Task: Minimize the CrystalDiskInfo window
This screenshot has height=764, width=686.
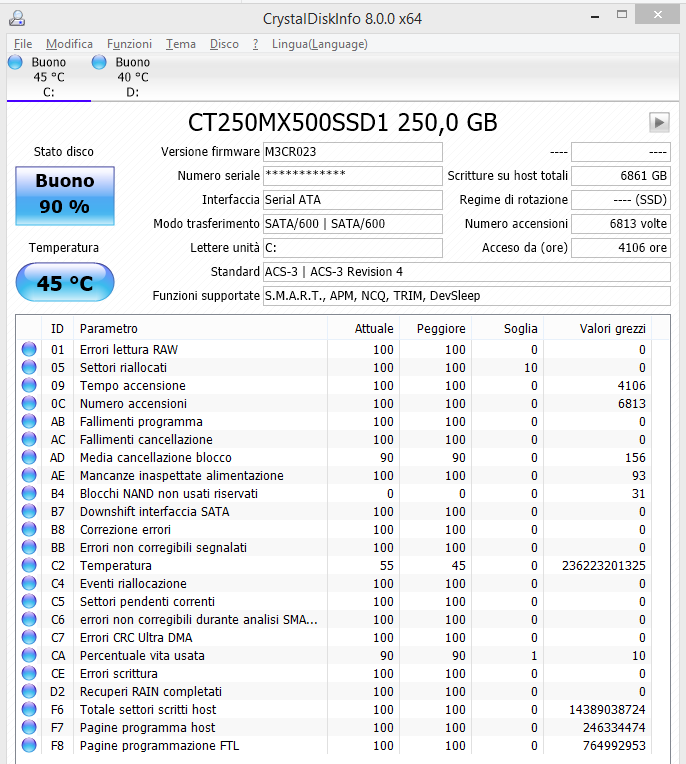Action: 595,16
